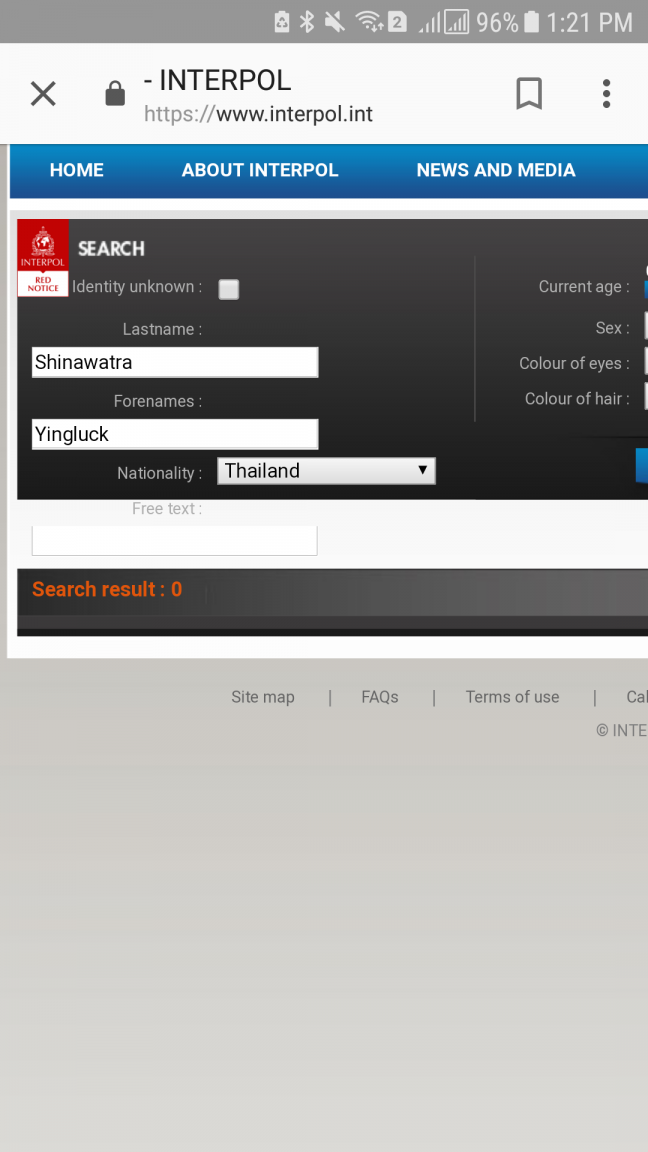Tap the INTERPOL Red Notice logo
Viewport: 648px width, 1152px height.
click(x=43, y=258)
